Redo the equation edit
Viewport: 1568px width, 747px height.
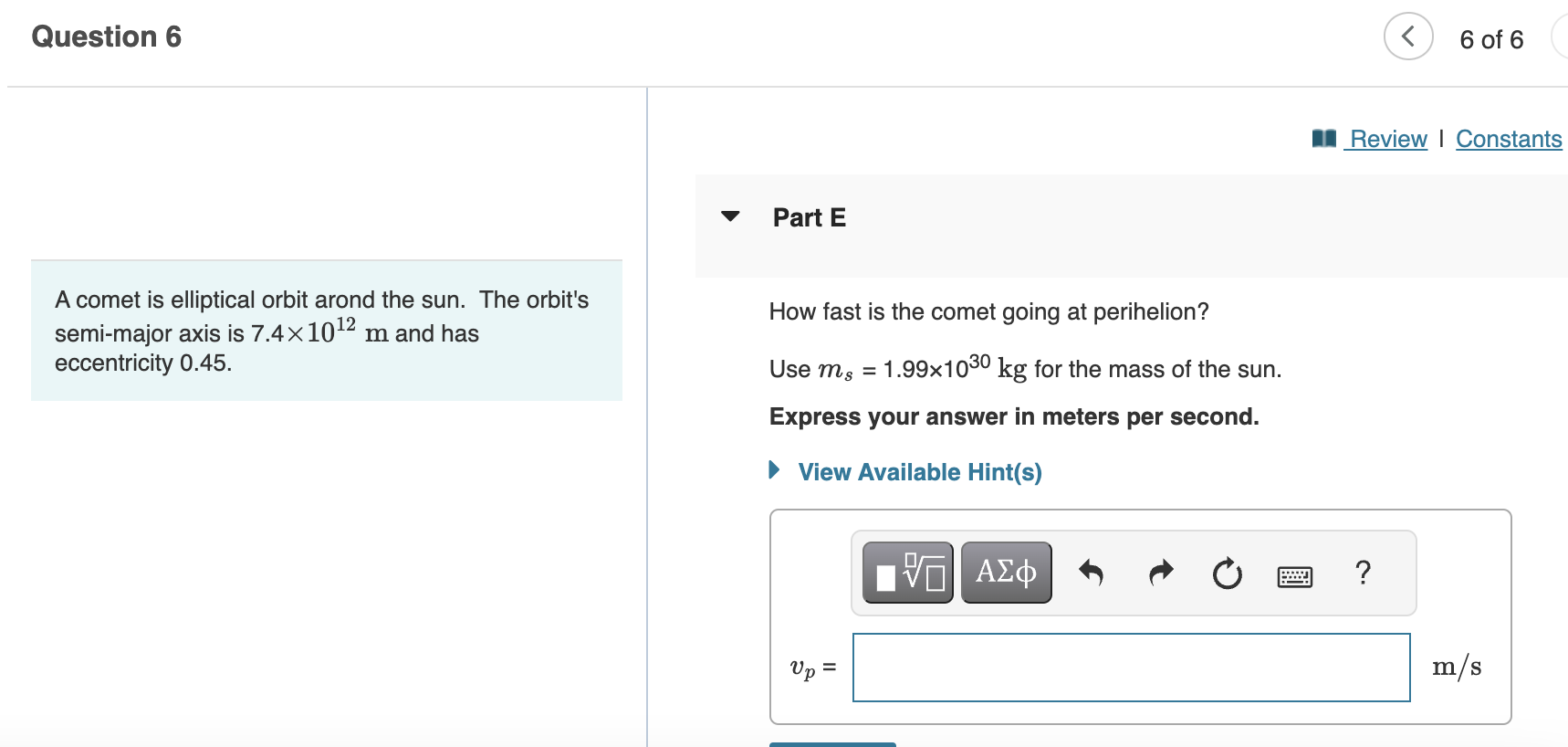pos(1159,573)
